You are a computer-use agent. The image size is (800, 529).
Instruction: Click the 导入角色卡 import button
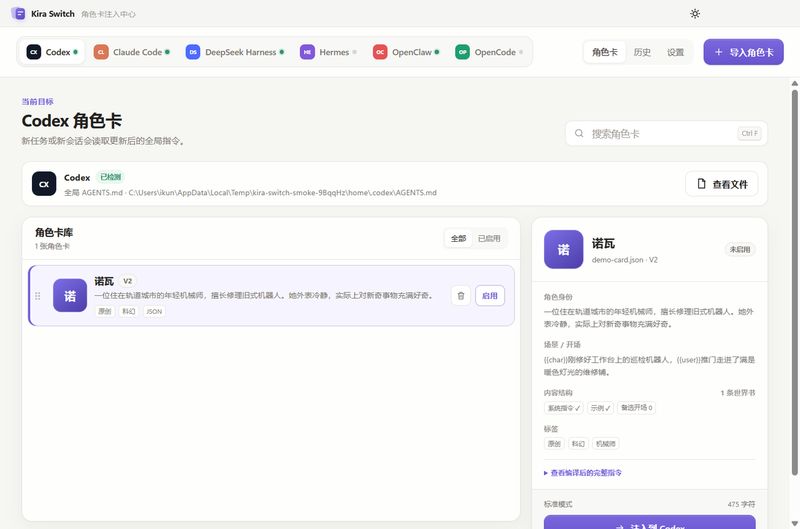coord(743,52)
